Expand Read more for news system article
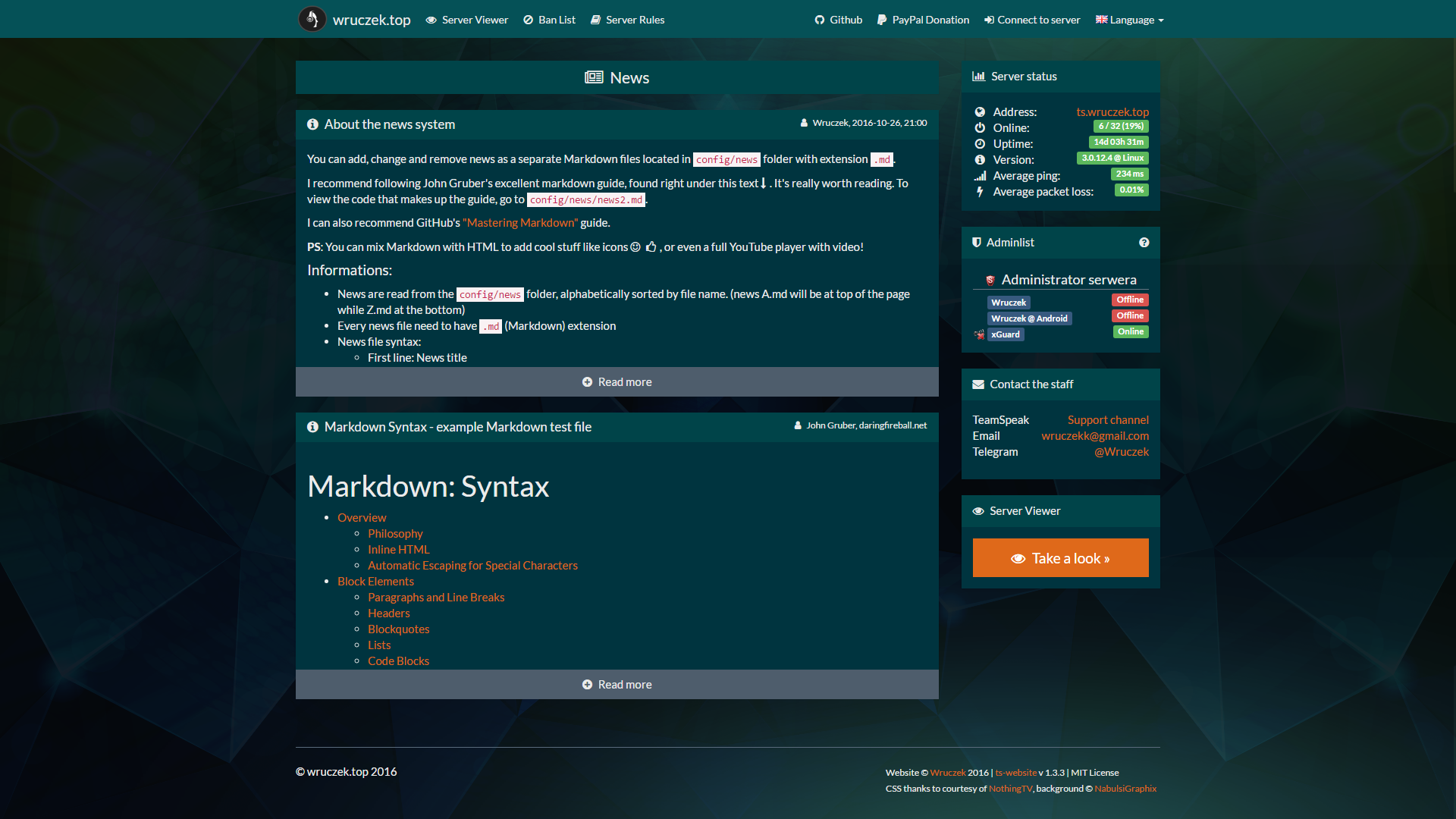 (617, 381)
